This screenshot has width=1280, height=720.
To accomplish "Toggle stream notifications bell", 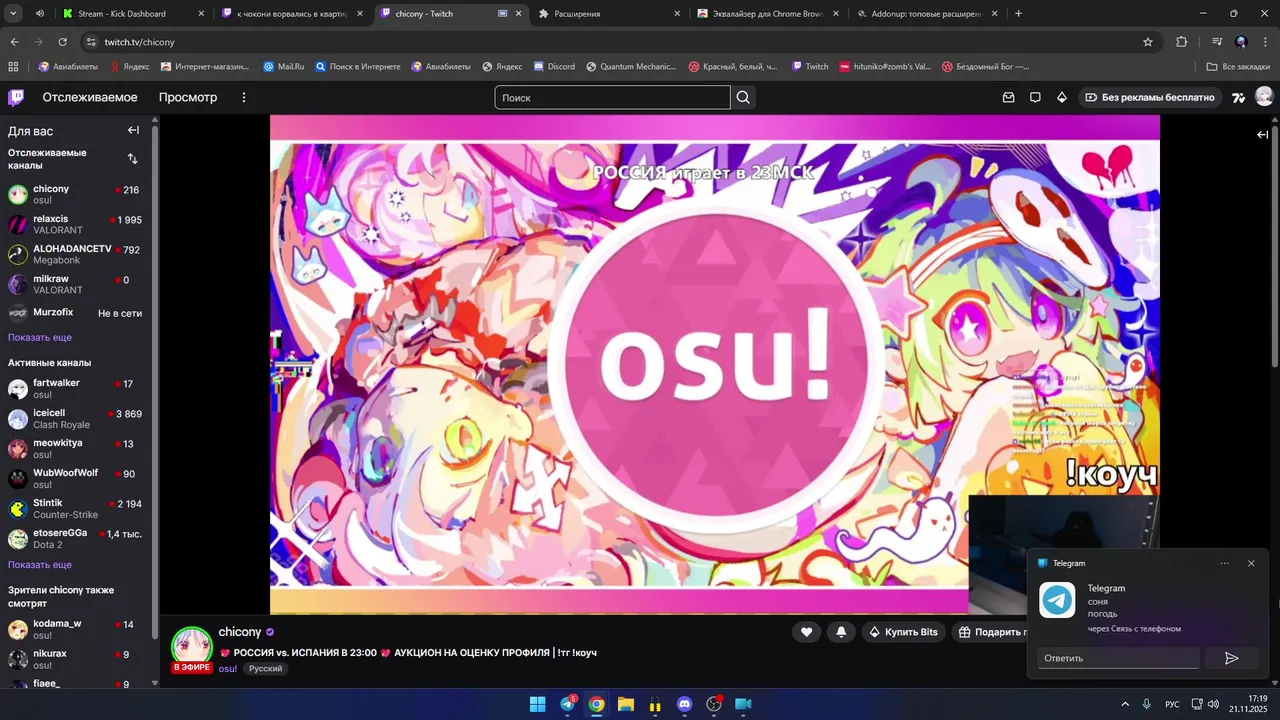I will (841, 632).
